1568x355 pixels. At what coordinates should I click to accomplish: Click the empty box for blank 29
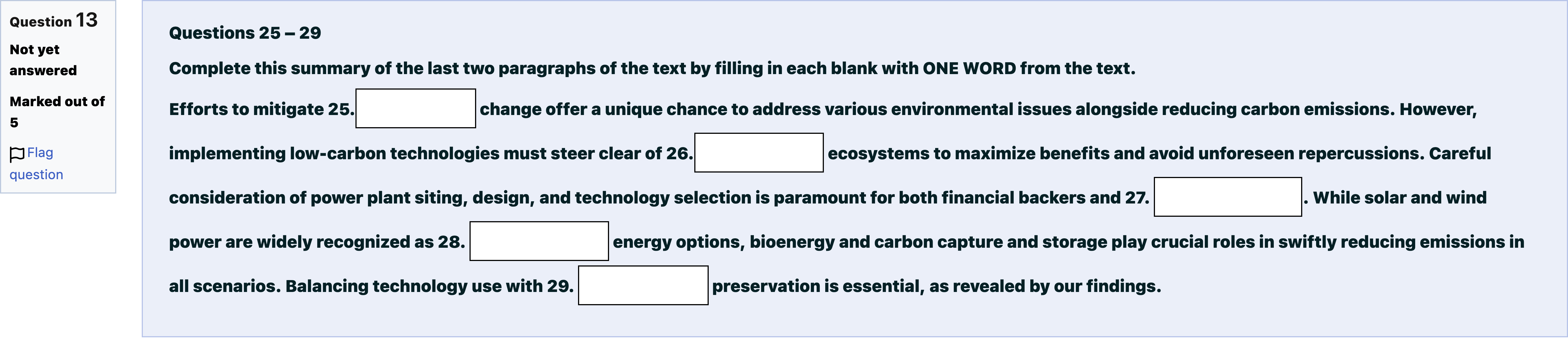point(643,285)
